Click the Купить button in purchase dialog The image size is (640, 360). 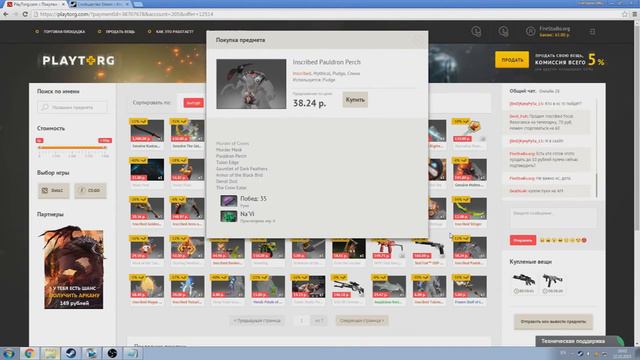[355, 100]
